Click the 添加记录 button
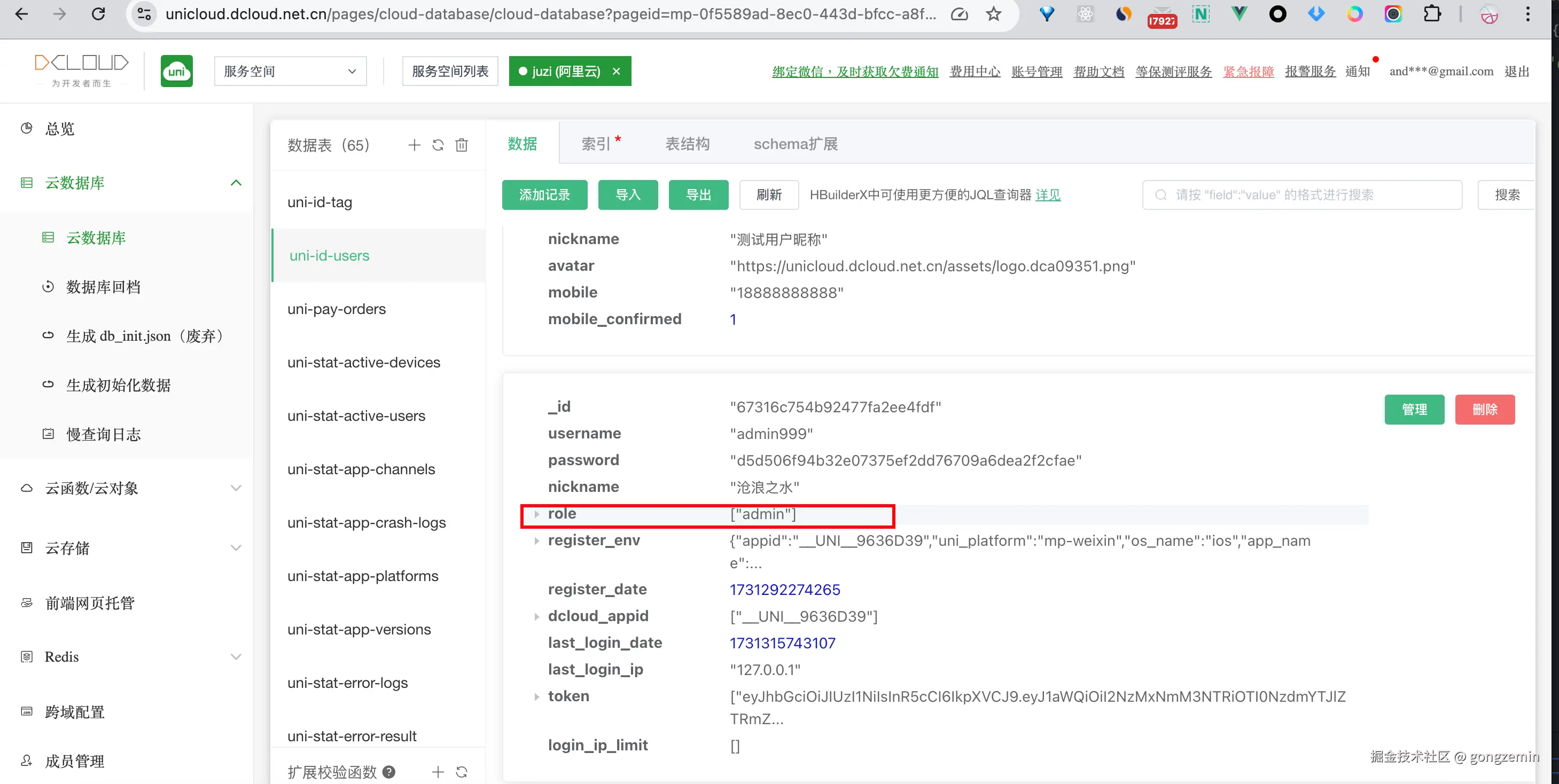1559x784 pixels. (x=544, y=195)
